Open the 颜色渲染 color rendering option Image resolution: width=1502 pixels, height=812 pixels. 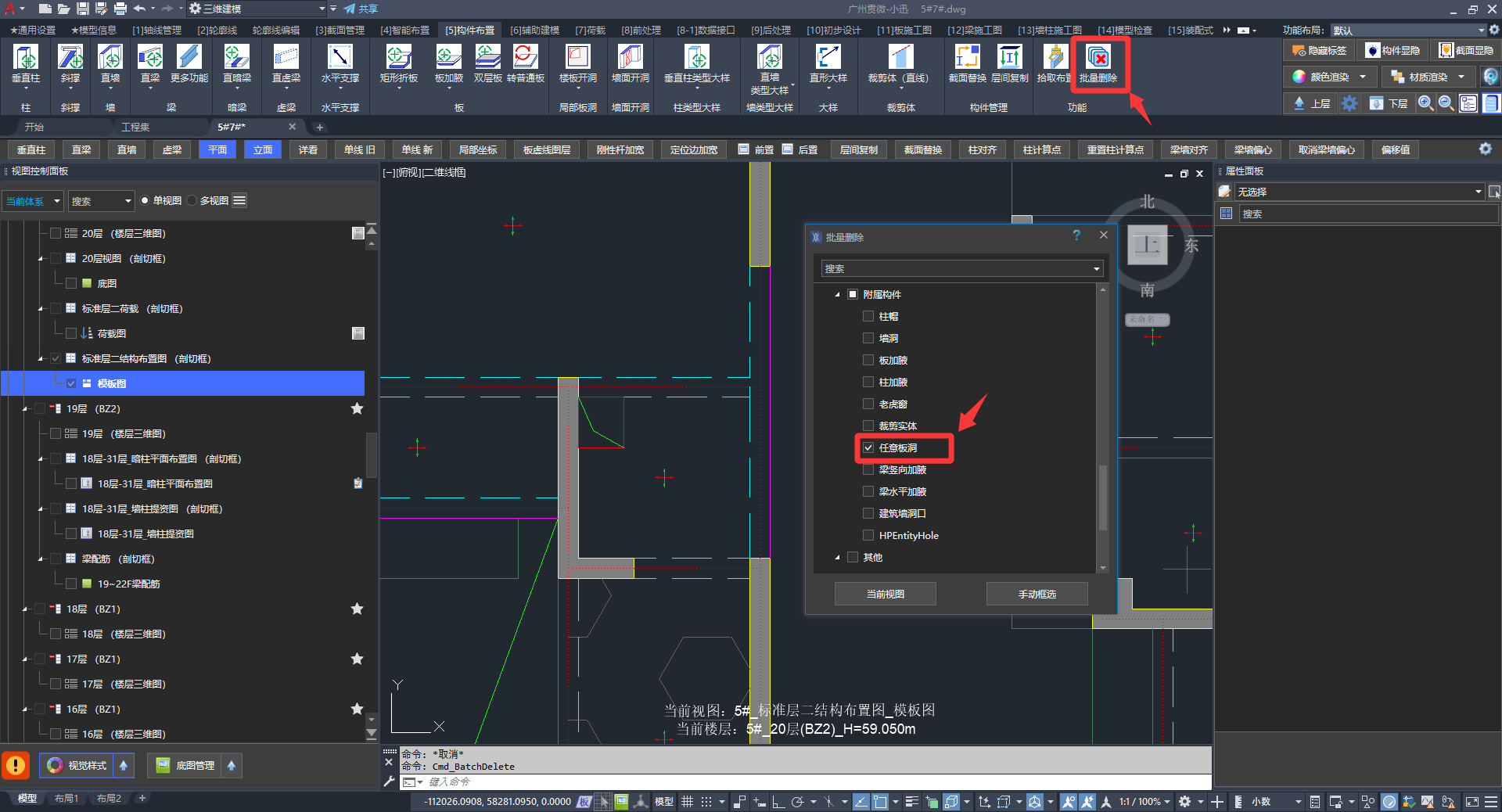[x=1329, y=77]
